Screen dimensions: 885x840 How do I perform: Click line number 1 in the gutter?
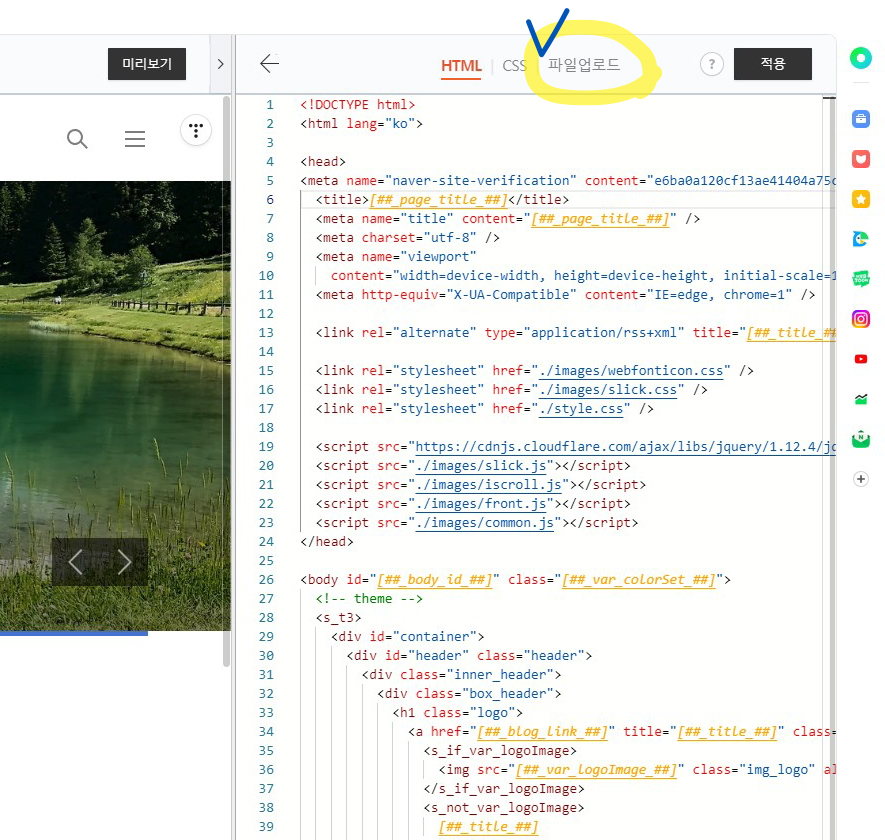point(270,105)
